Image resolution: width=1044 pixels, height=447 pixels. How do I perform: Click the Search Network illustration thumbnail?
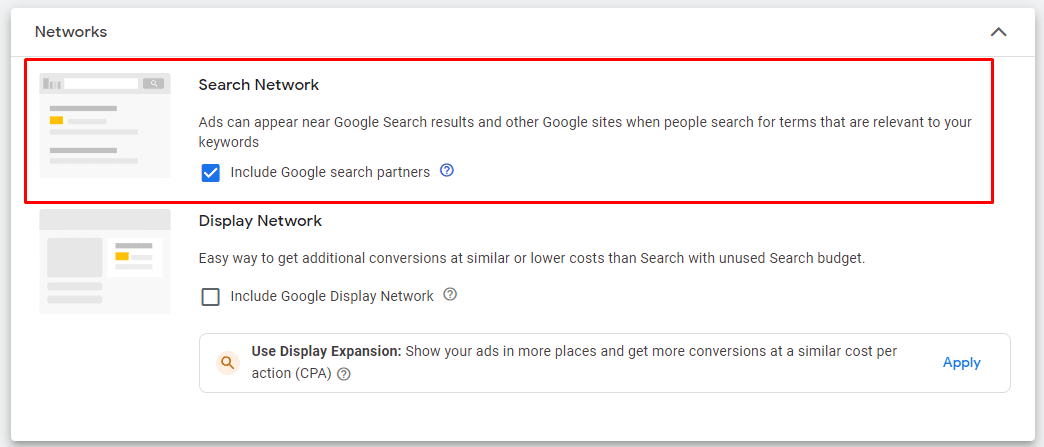tap(105, 125)
